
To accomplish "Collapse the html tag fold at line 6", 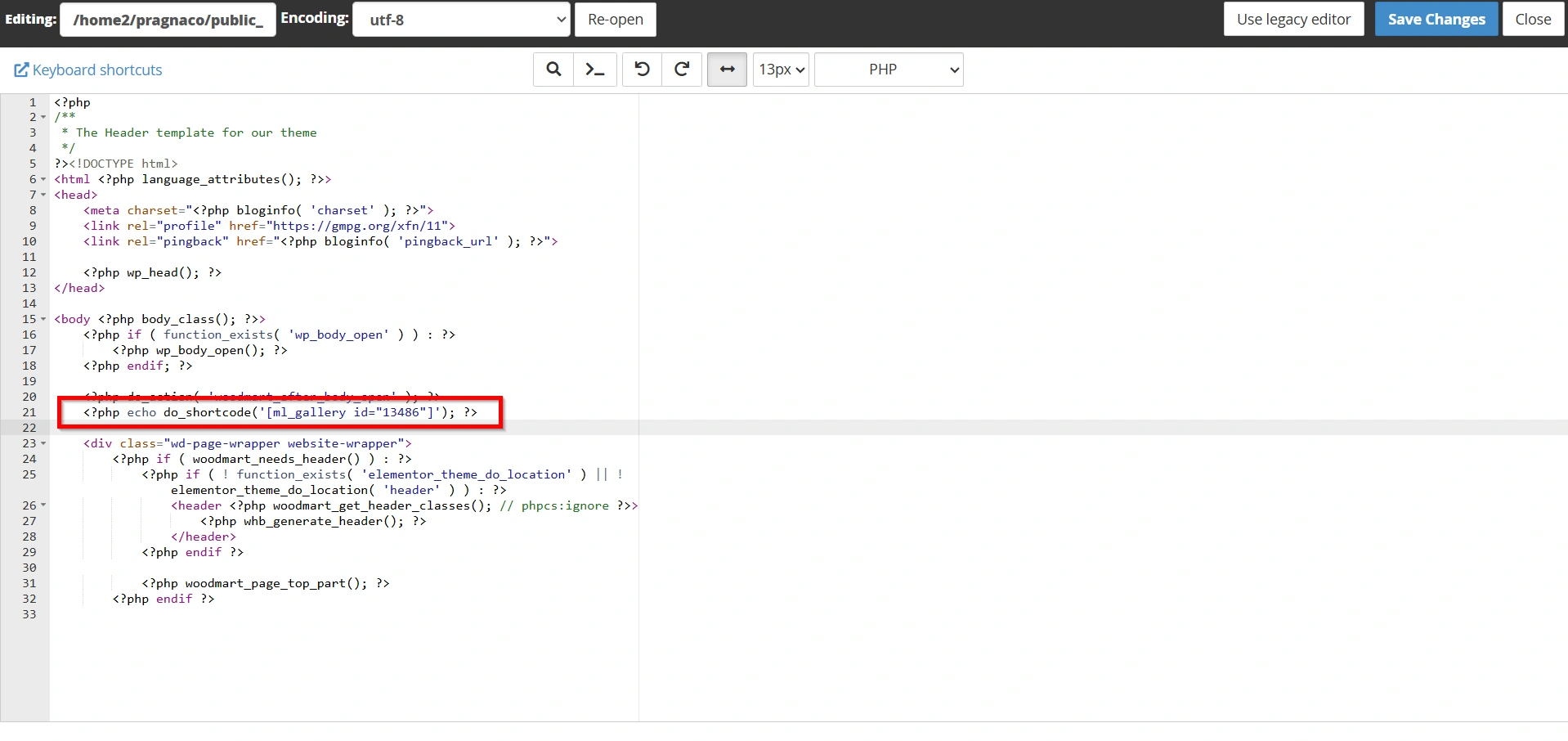I will tap(43, 179).
